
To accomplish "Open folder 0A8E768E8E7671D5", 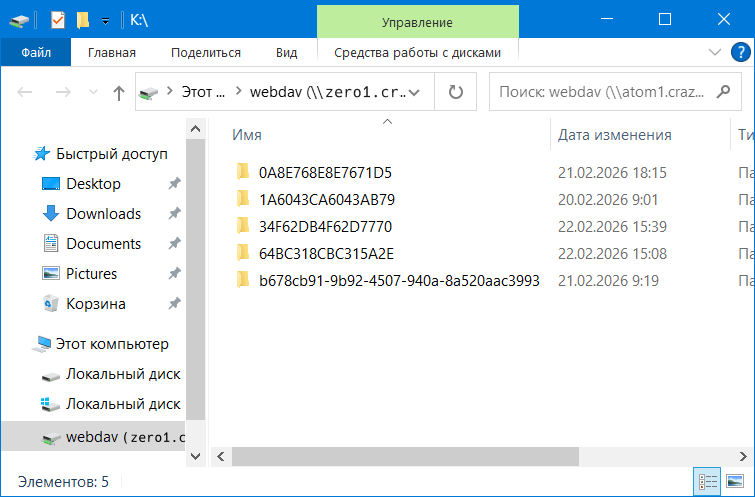I will coord(325,172).
